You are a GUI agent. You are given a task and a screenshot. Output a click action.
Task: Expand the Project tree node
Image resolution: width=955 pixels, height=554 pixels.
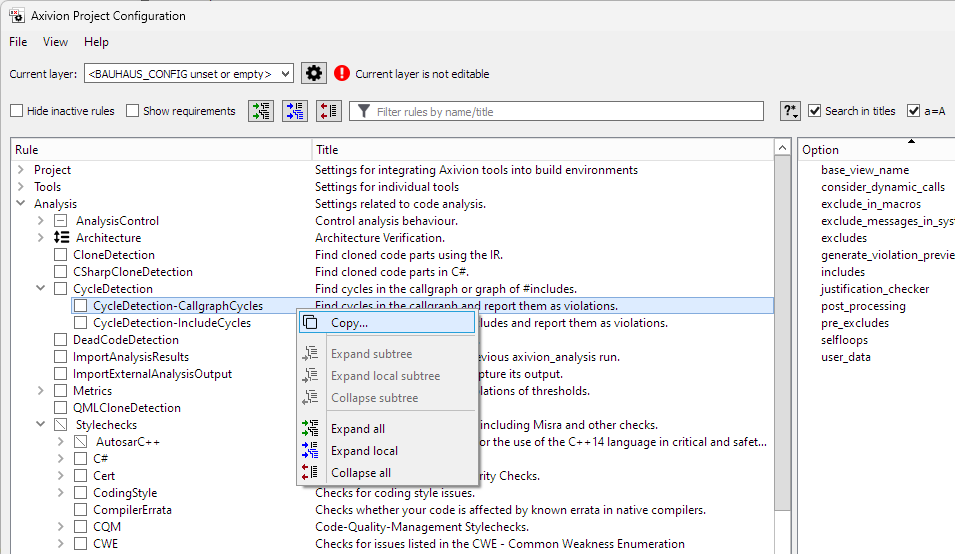(21, 169)
